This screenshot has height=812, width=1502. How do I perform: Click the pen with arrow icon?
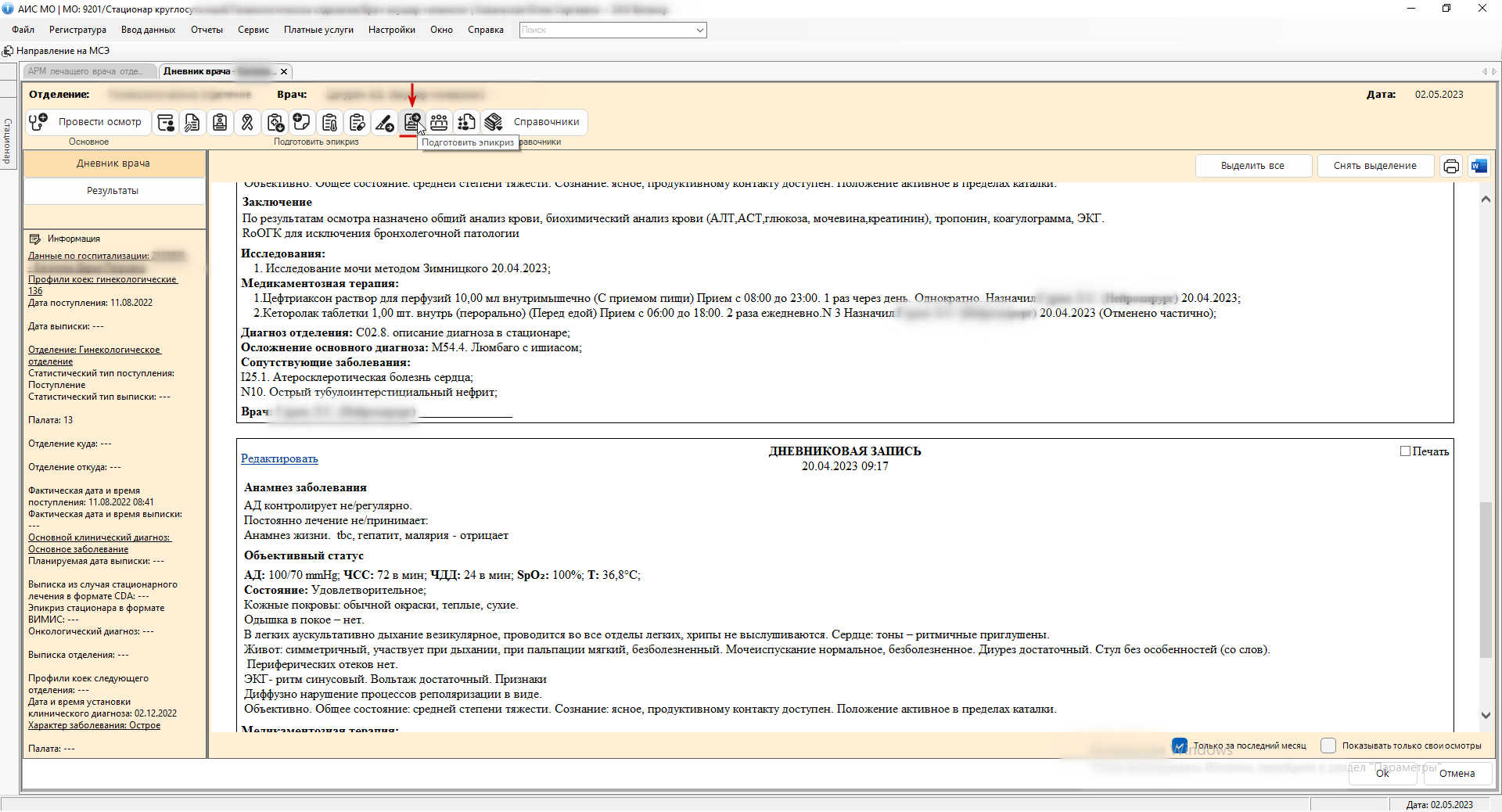pos(384,122)
